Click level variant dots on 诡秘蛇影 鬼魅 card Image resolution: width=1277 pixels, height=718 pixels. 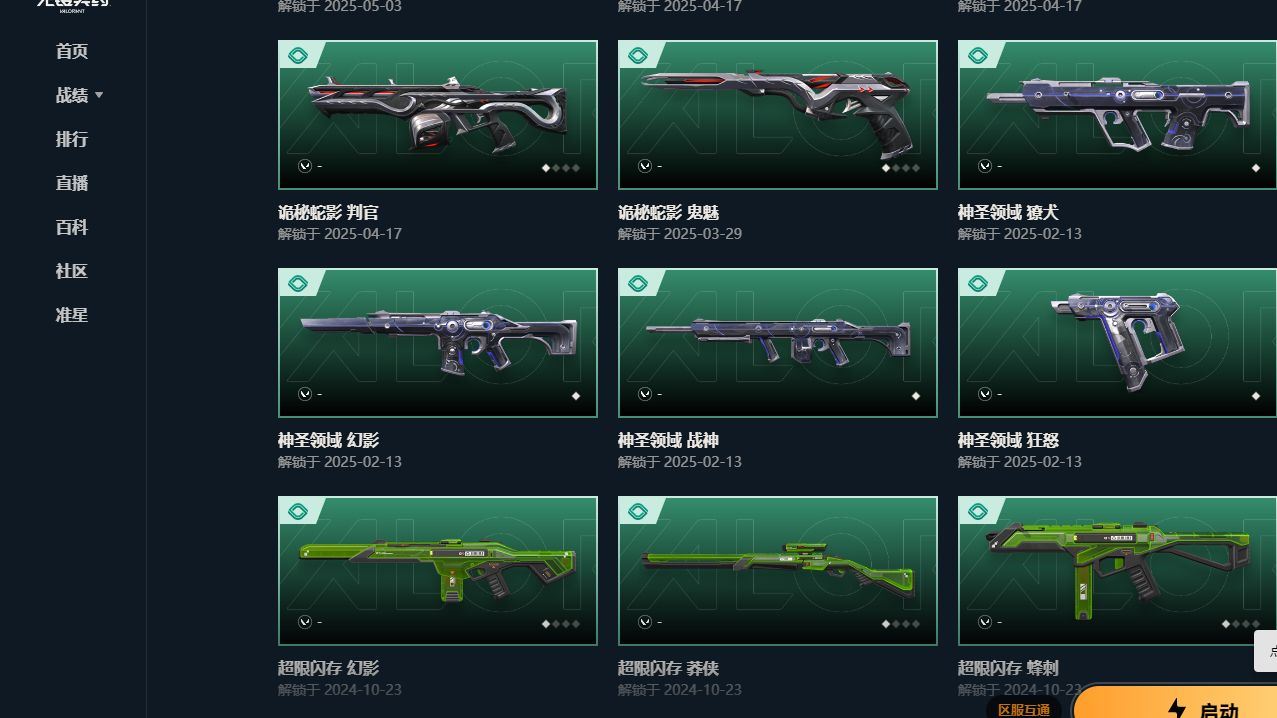click(x=900, y=168)
